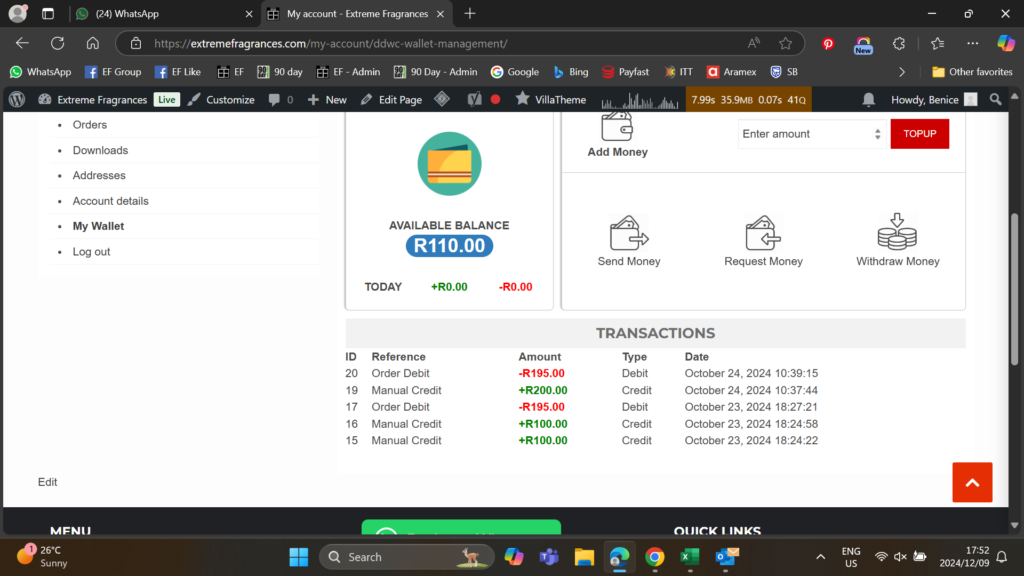Open the admin bar search magnifier
Viewport: 1024px width, 576px height.
click(x=995, y=100)
